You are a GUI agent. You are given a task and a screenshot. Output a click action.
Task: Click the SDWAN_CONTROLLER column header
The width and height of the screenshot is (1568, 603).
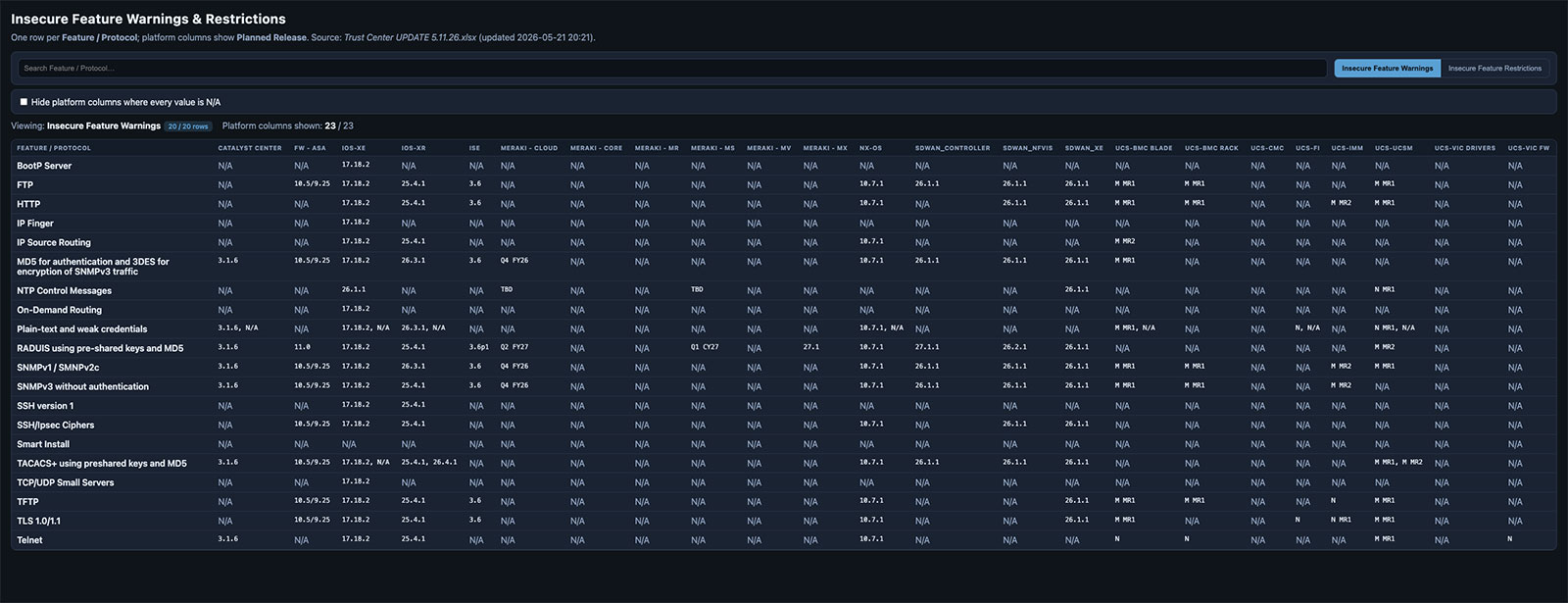click(953, 148)
